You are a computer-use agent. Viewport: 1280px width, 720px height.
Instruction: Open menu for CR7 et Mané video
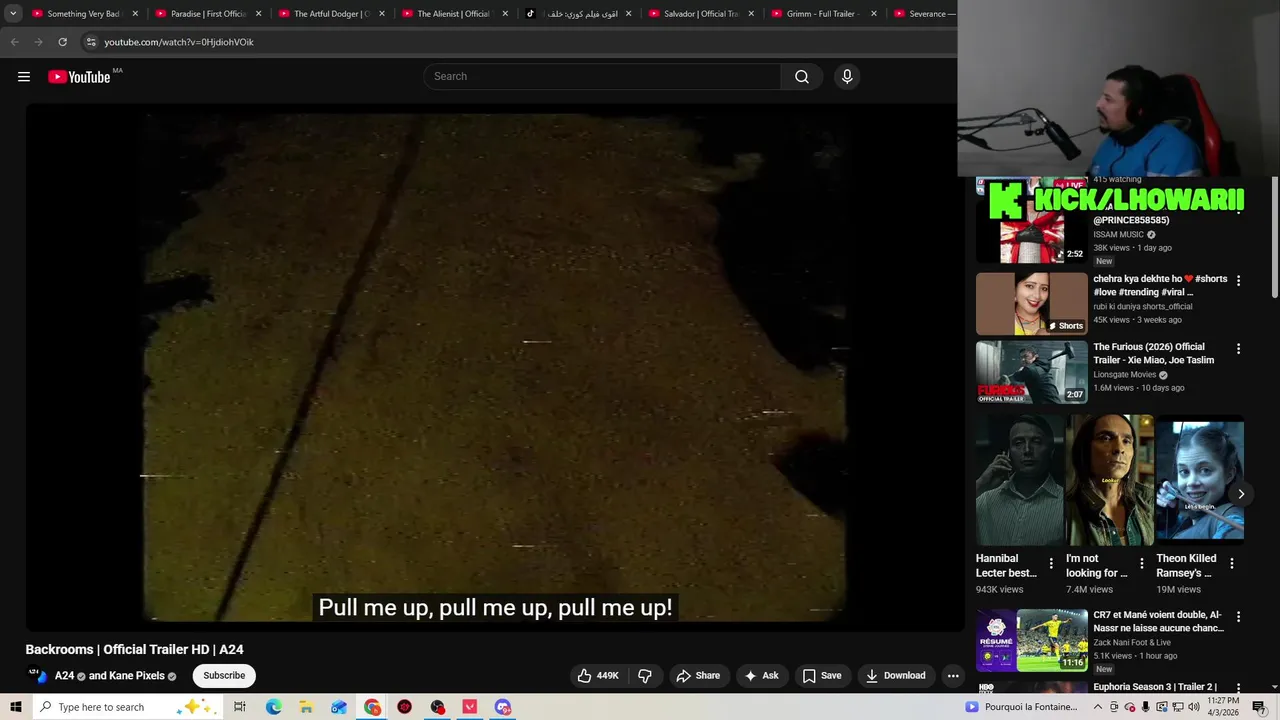point(1238,617)
